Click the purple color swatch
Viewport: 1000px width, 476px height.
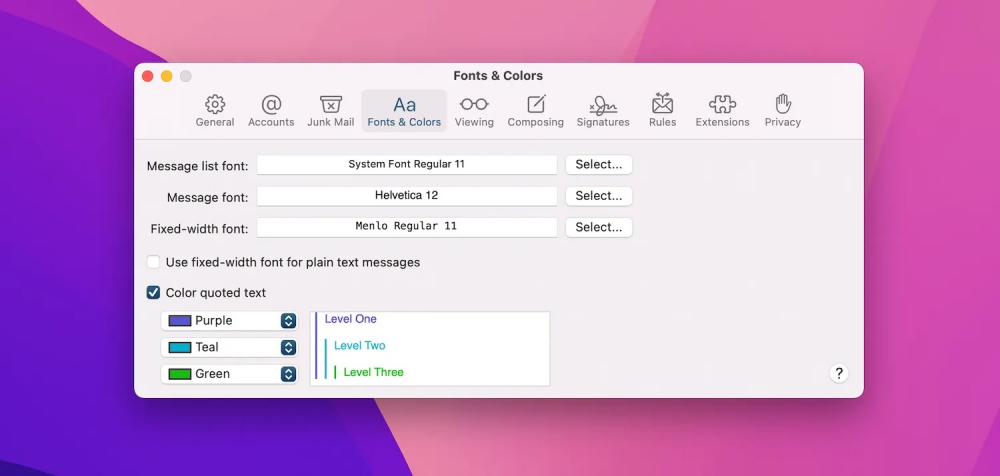pos(180,321)
